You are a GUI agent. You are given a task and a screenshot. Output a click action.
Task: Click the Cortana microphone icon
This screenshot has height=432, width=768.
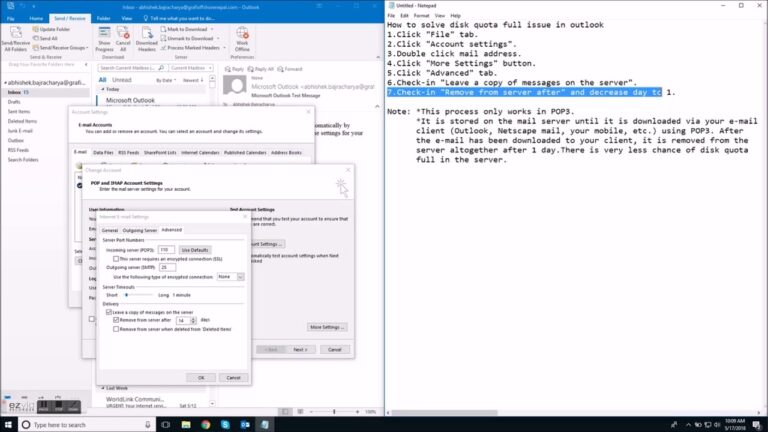pos(147,425)
